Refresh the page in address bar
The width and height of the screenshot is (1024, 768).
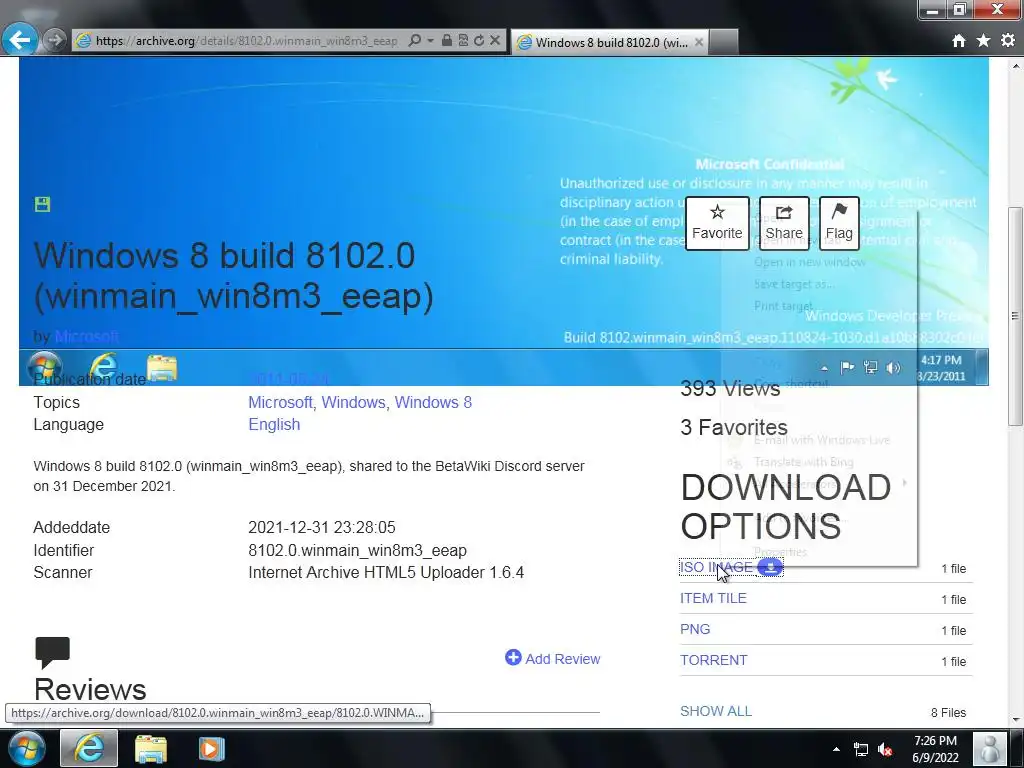coord(479,40)
